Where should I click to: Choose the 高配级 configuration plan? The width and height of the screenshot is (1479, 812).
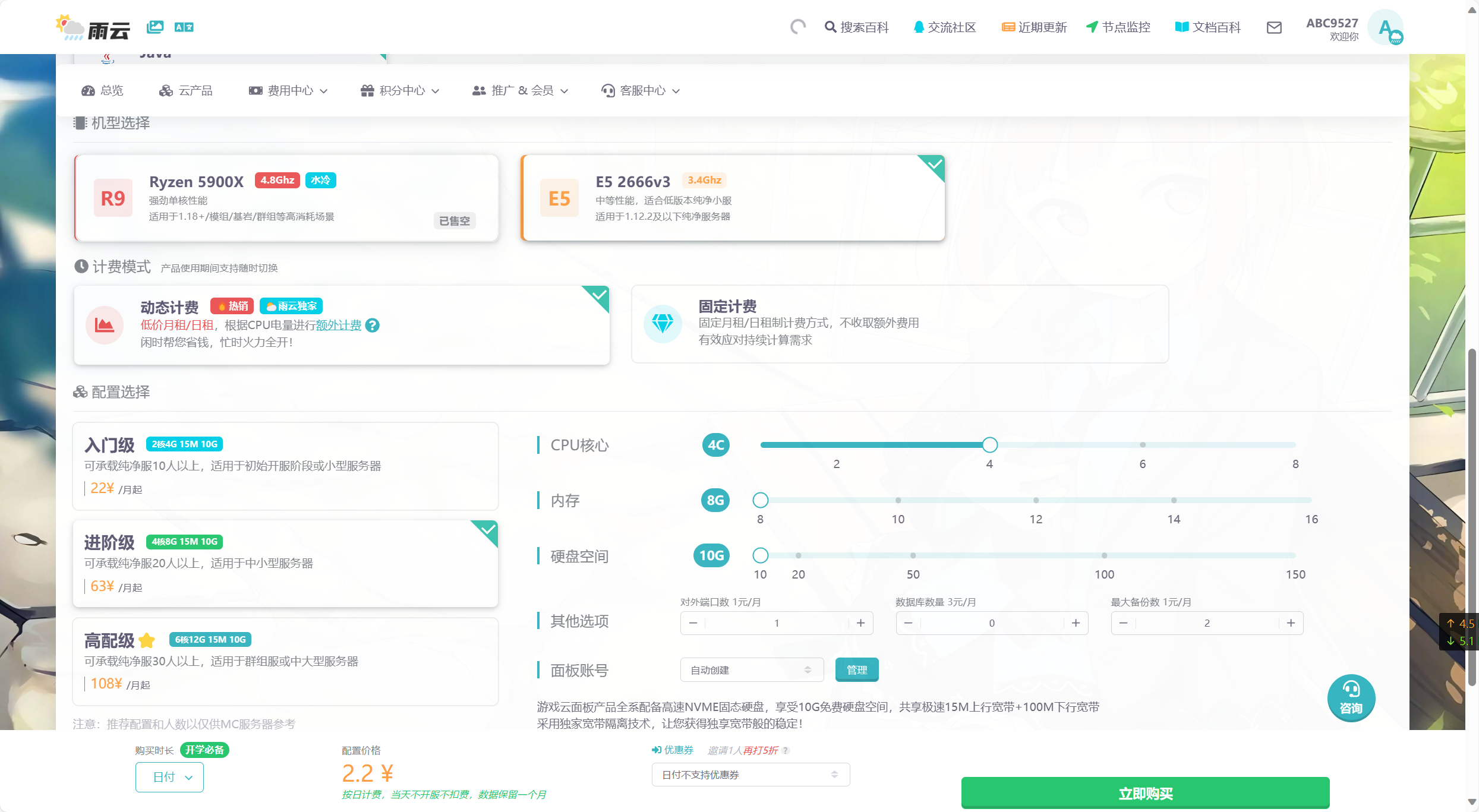point(285,661)
